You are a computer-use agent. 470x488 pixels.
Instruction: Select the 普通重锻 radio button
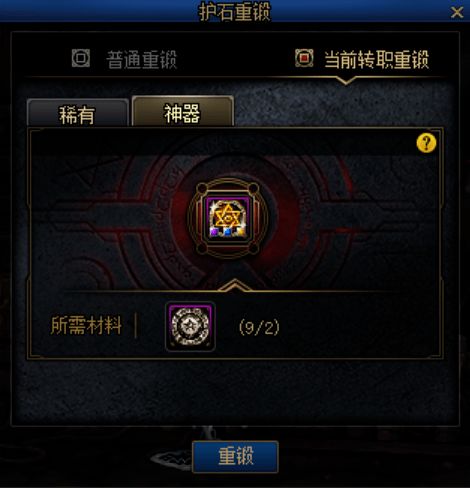[81, 58]
